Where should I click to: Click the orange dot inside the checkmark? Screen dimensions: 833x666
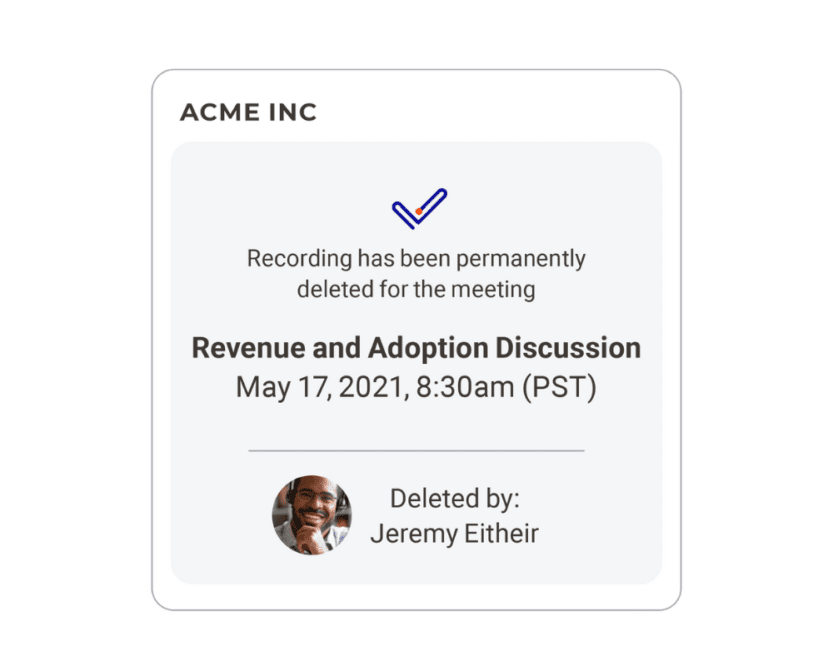(418, 211)
